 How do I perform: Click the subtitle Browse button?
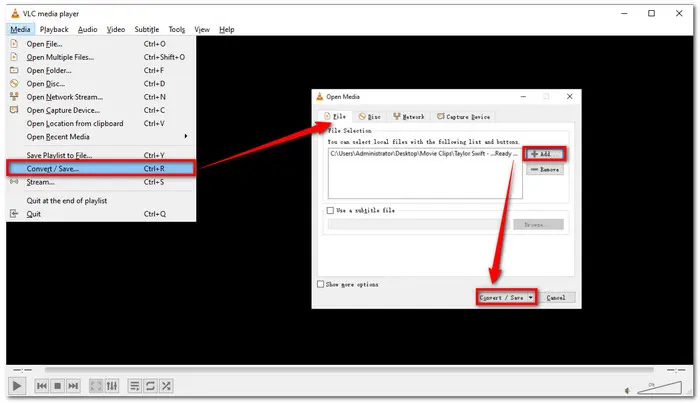538,224
